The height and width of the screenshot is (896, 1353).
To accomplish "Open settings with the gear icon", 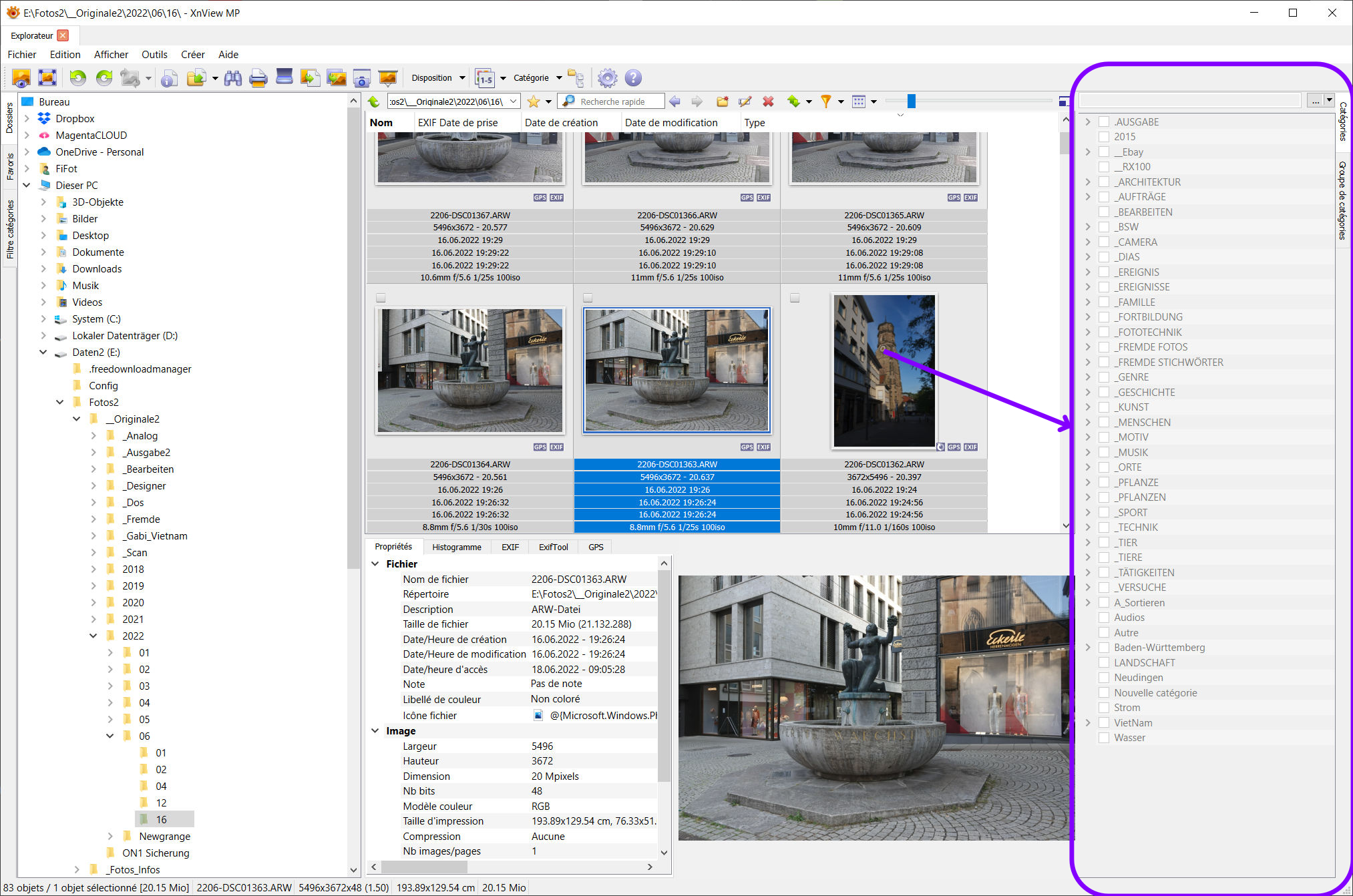I will pos(607,78).
